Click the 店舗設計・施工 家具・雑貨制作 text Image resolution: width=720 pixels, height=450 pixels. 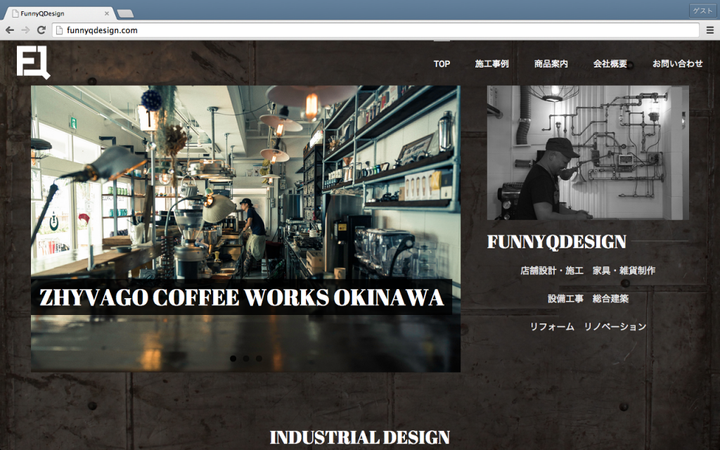click(588, 270)
